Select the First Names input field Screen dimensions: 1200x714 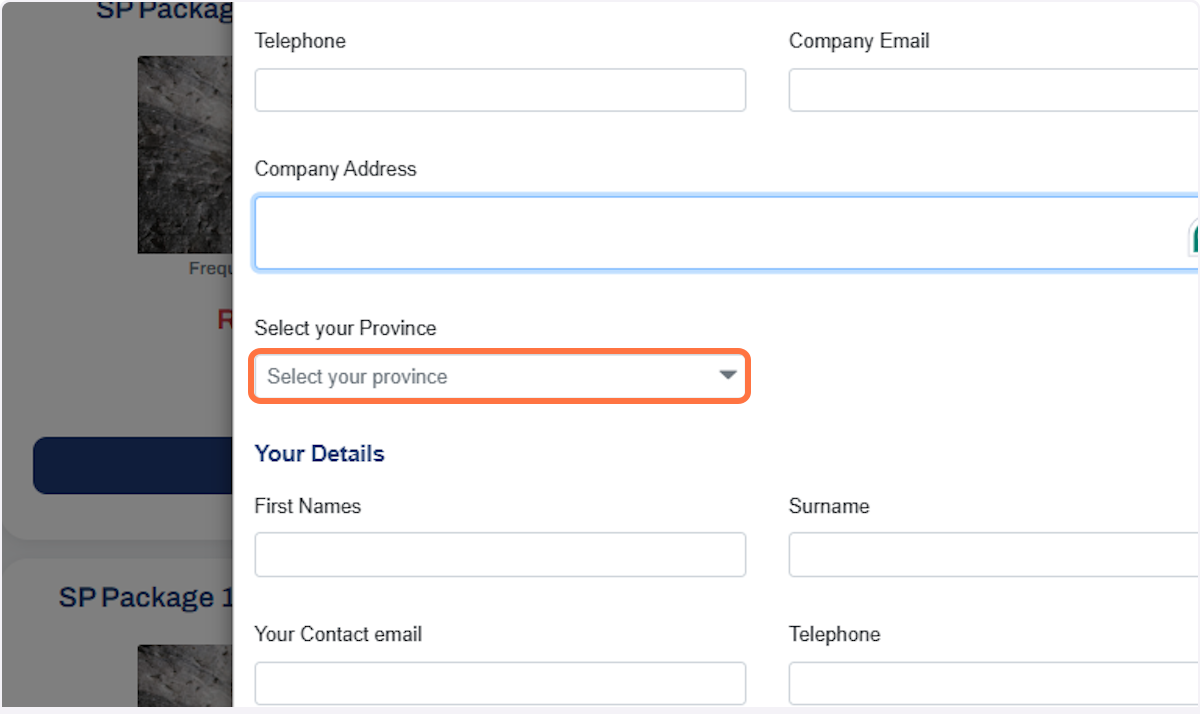click(500, 554)
